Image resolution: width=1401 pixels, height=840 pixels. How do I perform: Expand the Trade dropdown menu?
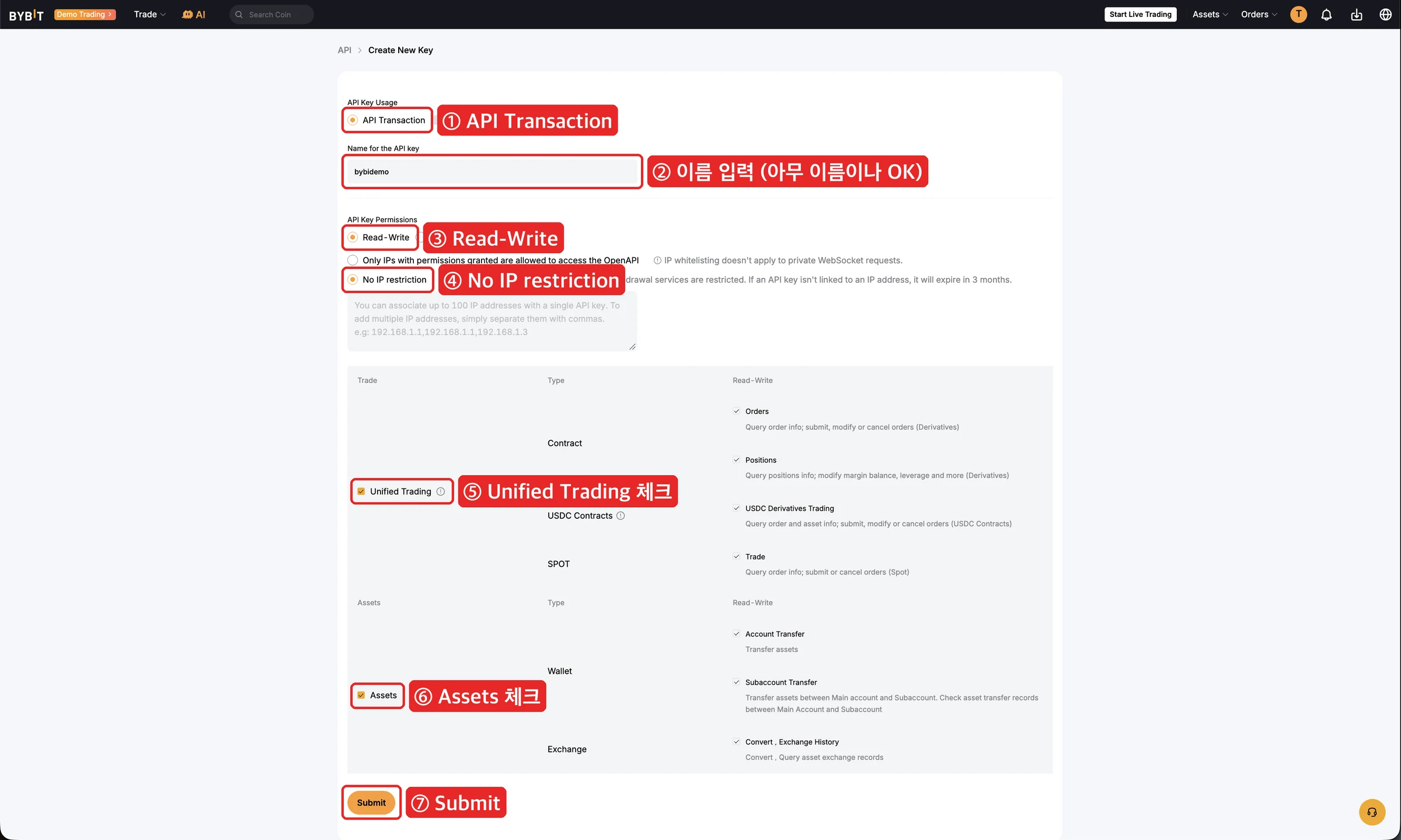pos(150,15)
